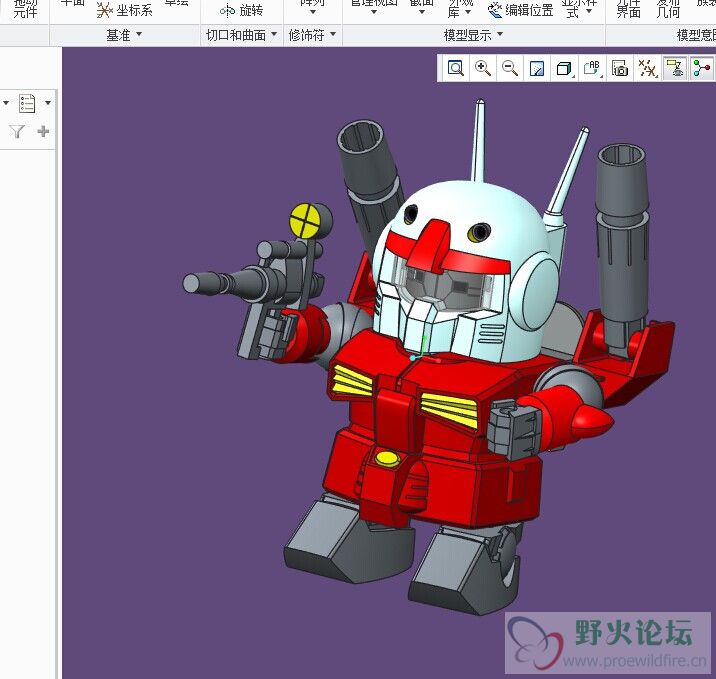The height and width of the screenshot is (679, 716).
Task: Click the 坐标系 coordinate system icon
Action: click(105, 10)
